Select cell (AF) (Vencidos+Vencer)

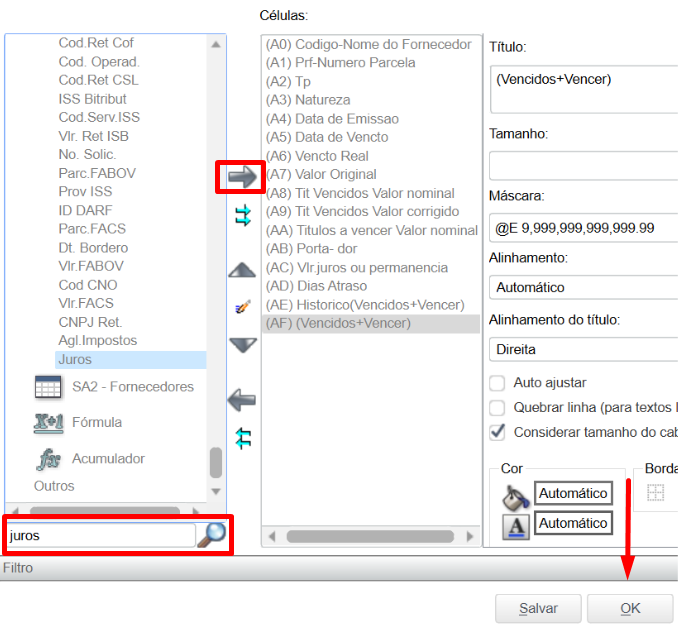pos(371,323)
